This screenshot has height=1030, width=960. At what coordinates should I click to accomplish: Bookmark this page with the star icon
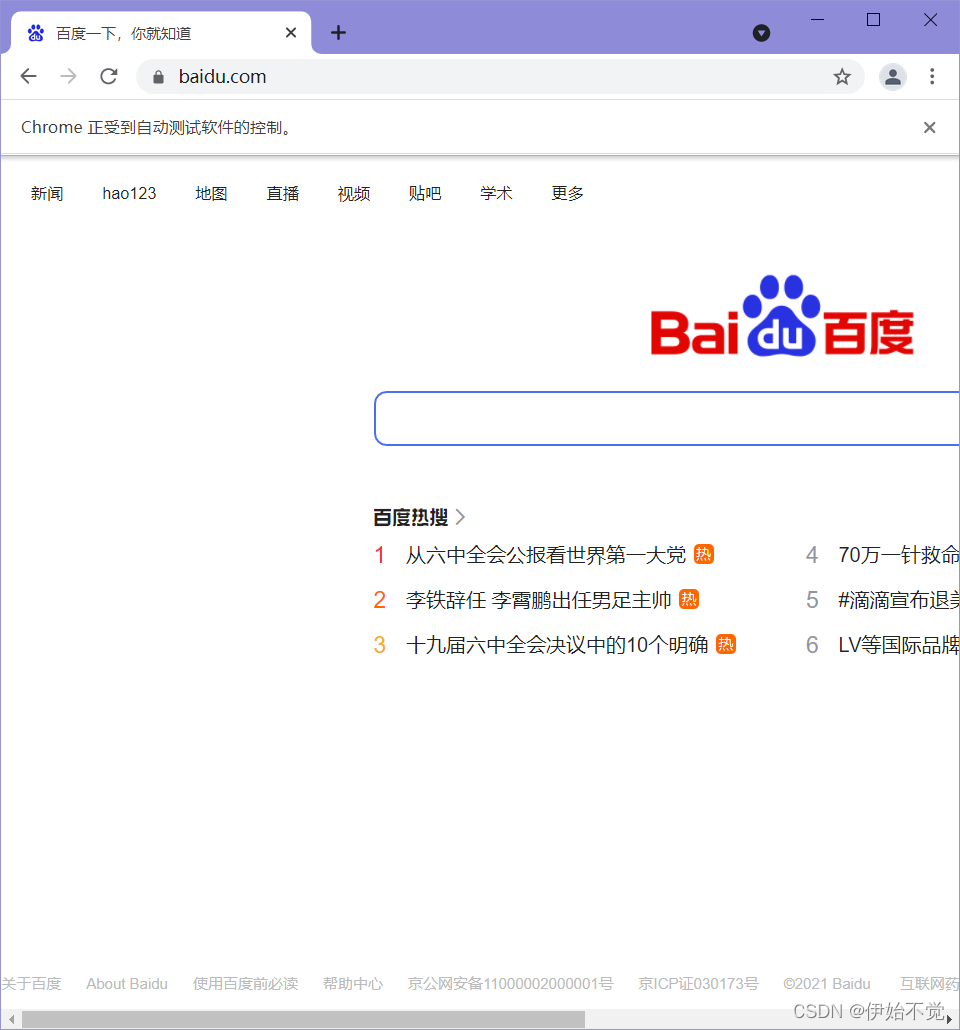(x=842, y=77)
